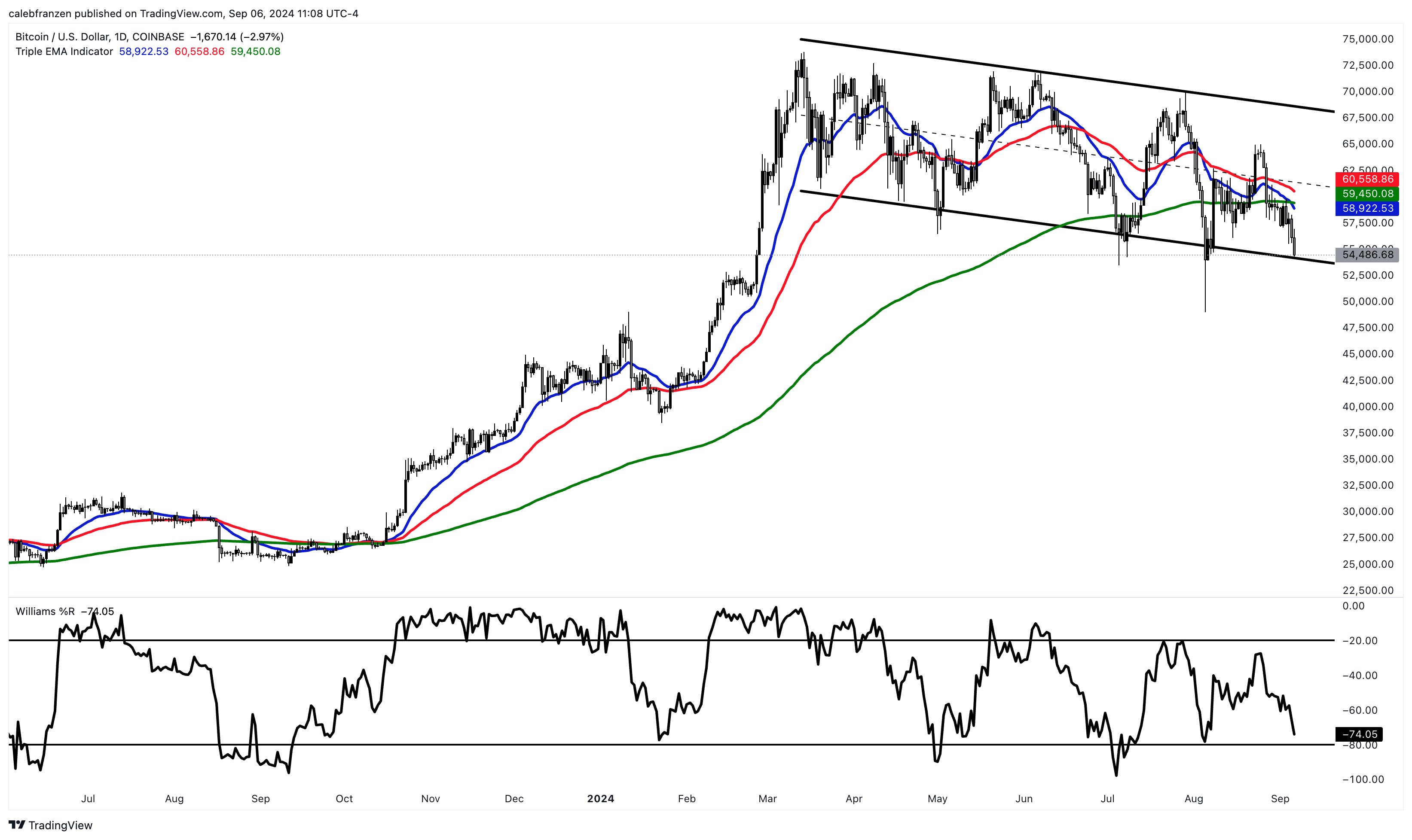1412x840 pixels.
Task: Click the TradingView.com publisher header text
Action: coord(183,13)
